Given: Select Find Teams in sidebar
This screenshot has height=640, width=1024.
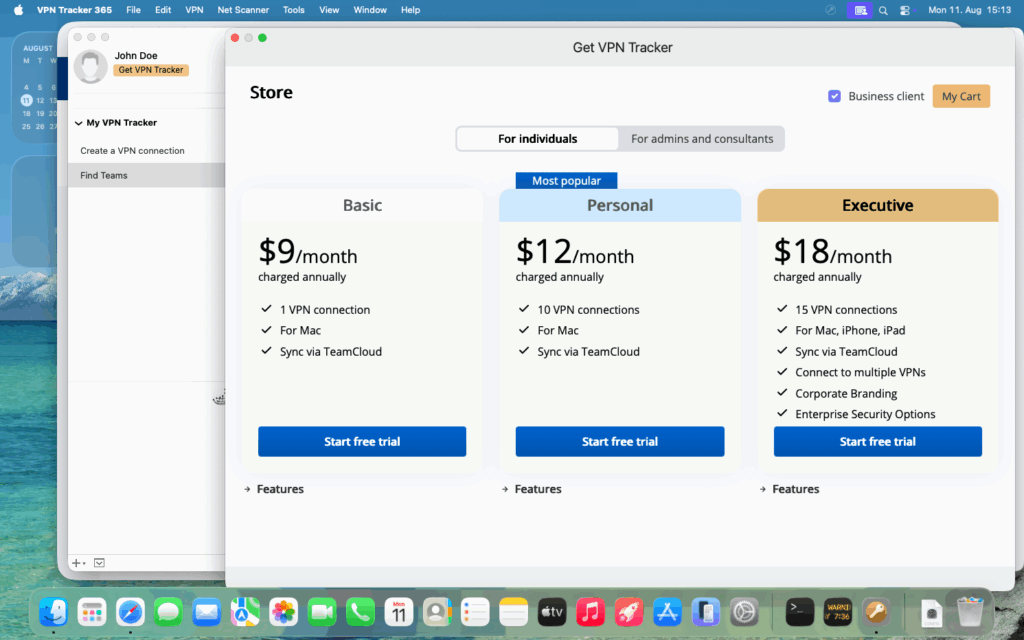Looking at the screenshot, I should pyautogui.click(x=146, y=175).
